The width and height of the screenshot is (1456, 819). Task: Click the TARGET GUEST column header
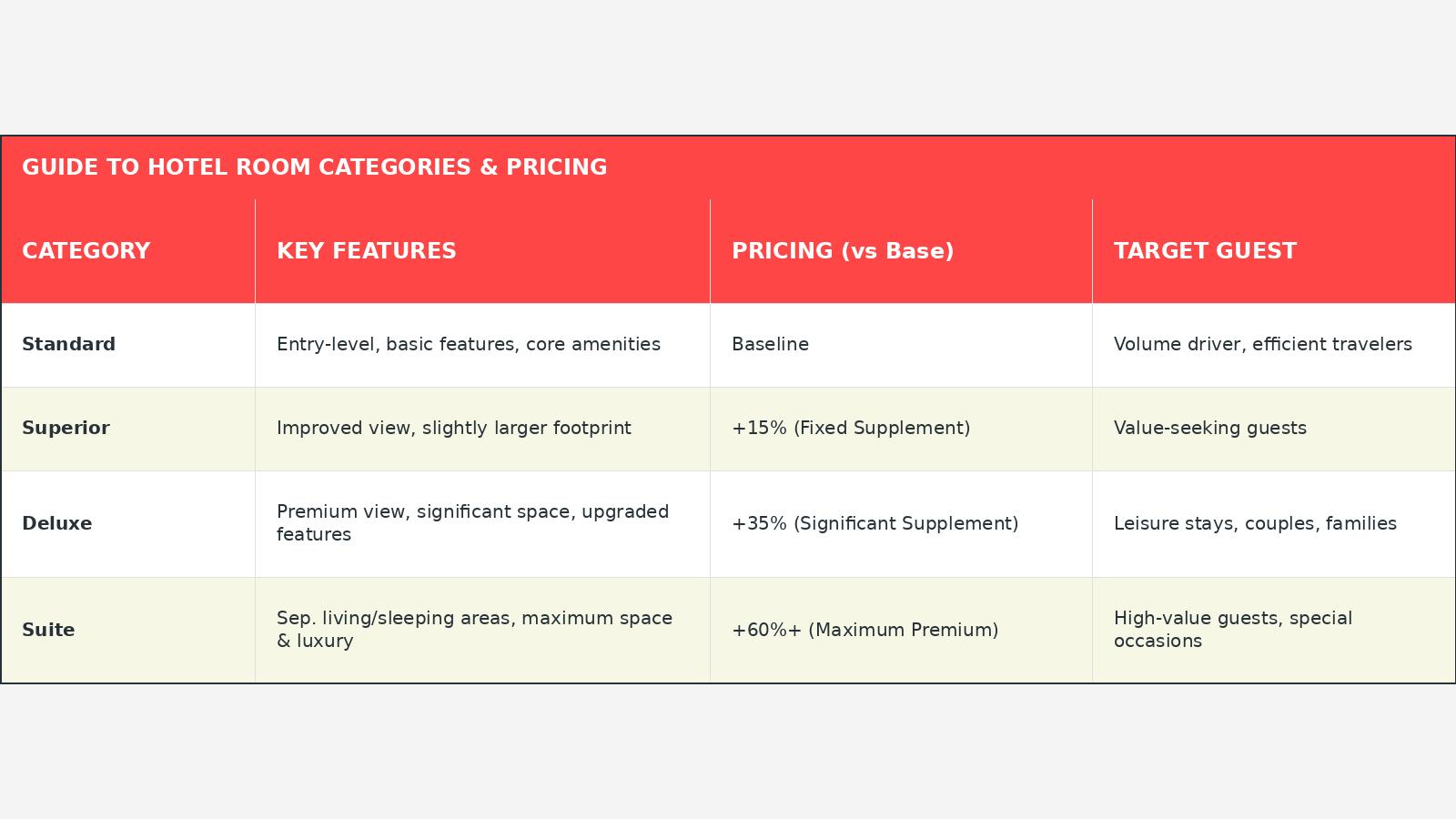pos(1274,251)
